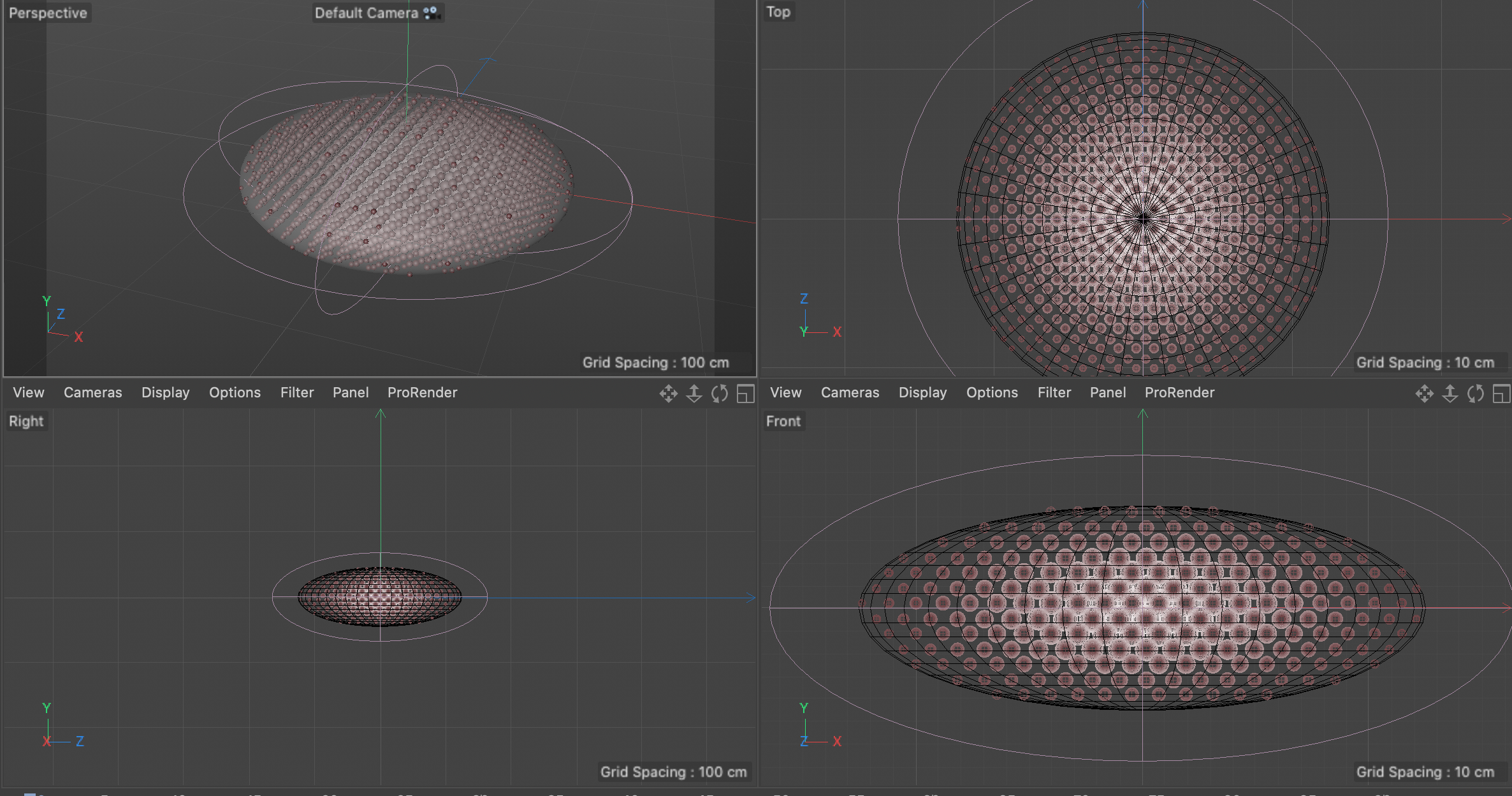This screenshot has height=796, width=1512.
Task: Click the dolly zoom icon above Front view
Action: click(1450, 394)
